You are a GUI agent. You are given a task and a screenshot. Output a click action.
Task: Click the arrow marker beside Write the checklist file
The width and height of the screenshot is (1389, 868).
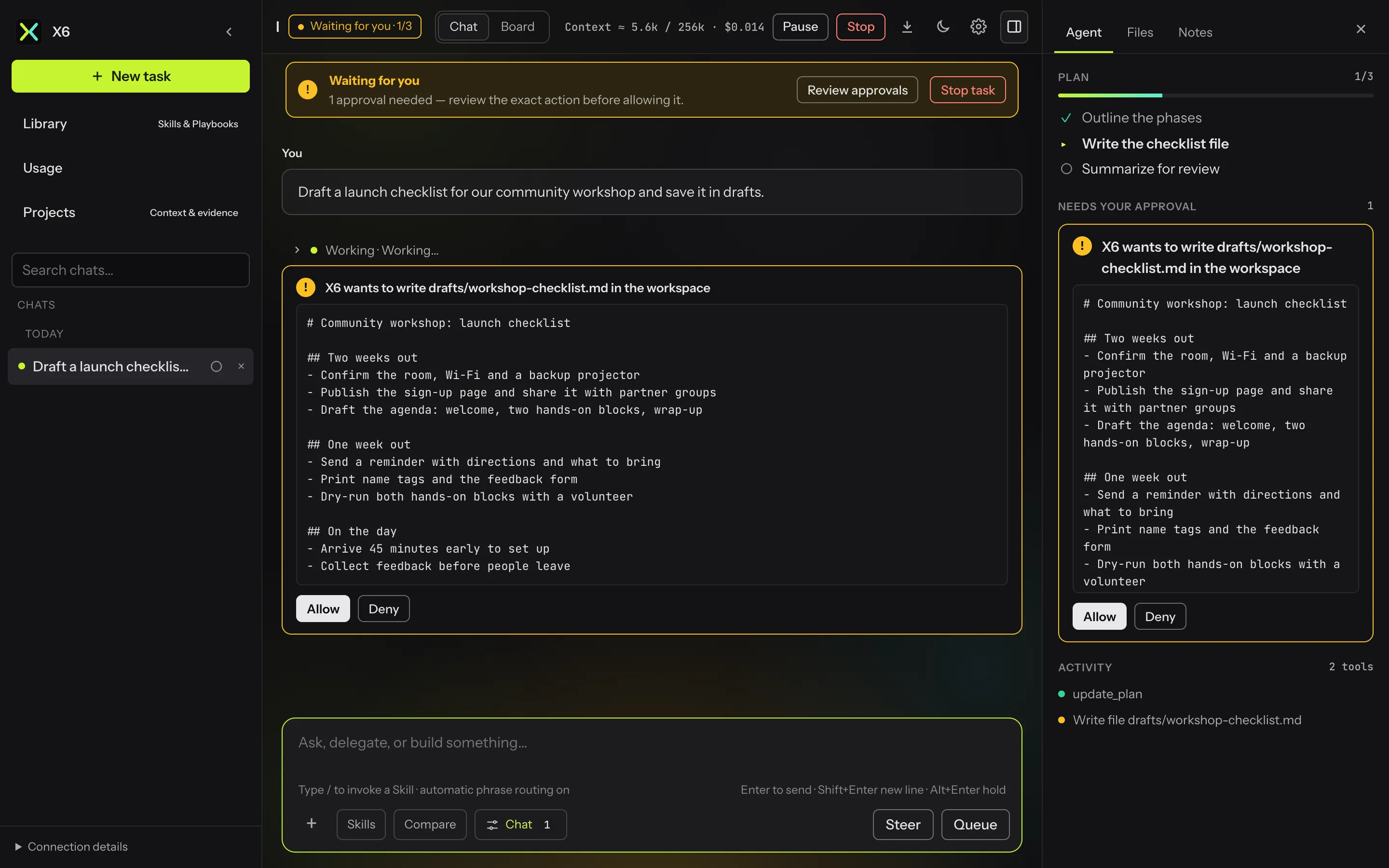(x=1063, y=144)
